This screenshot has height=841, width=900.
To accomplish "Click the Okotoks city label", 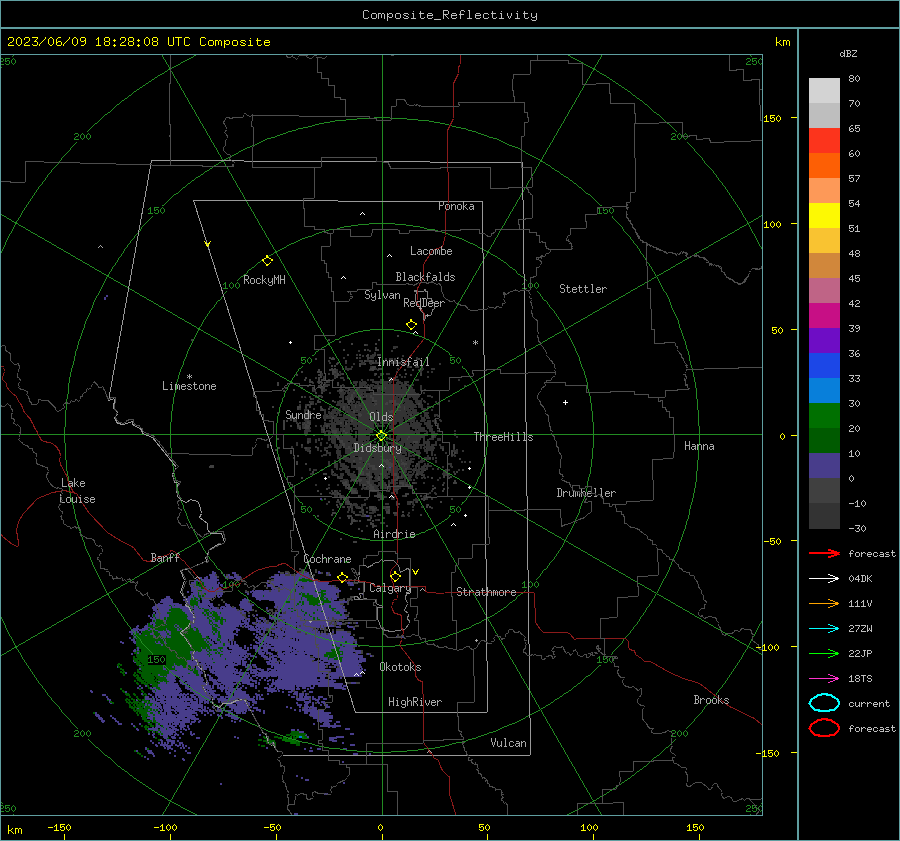I will point(400,667).
